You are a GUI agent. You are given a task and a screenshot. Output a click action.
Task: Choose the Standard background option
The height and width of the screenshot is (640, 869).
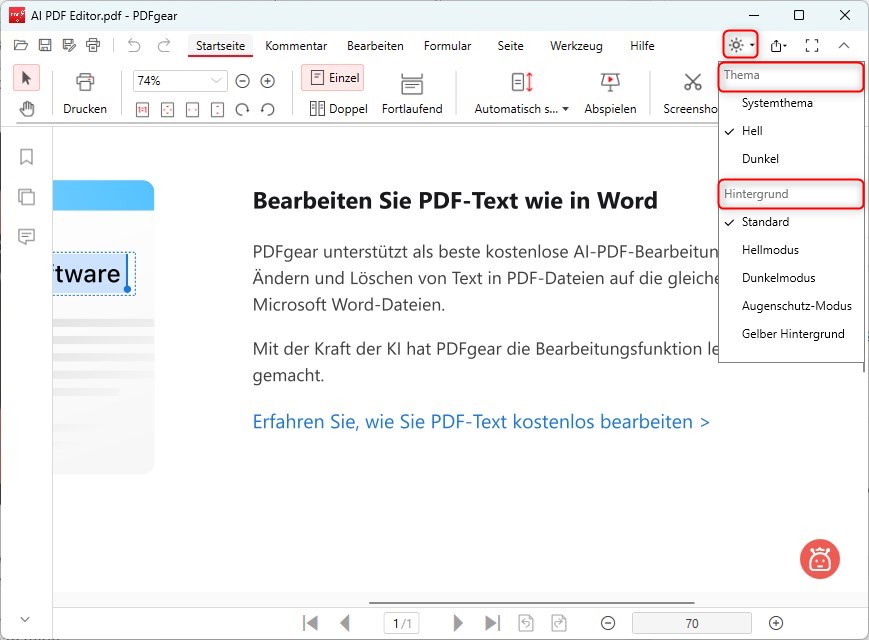791,222
